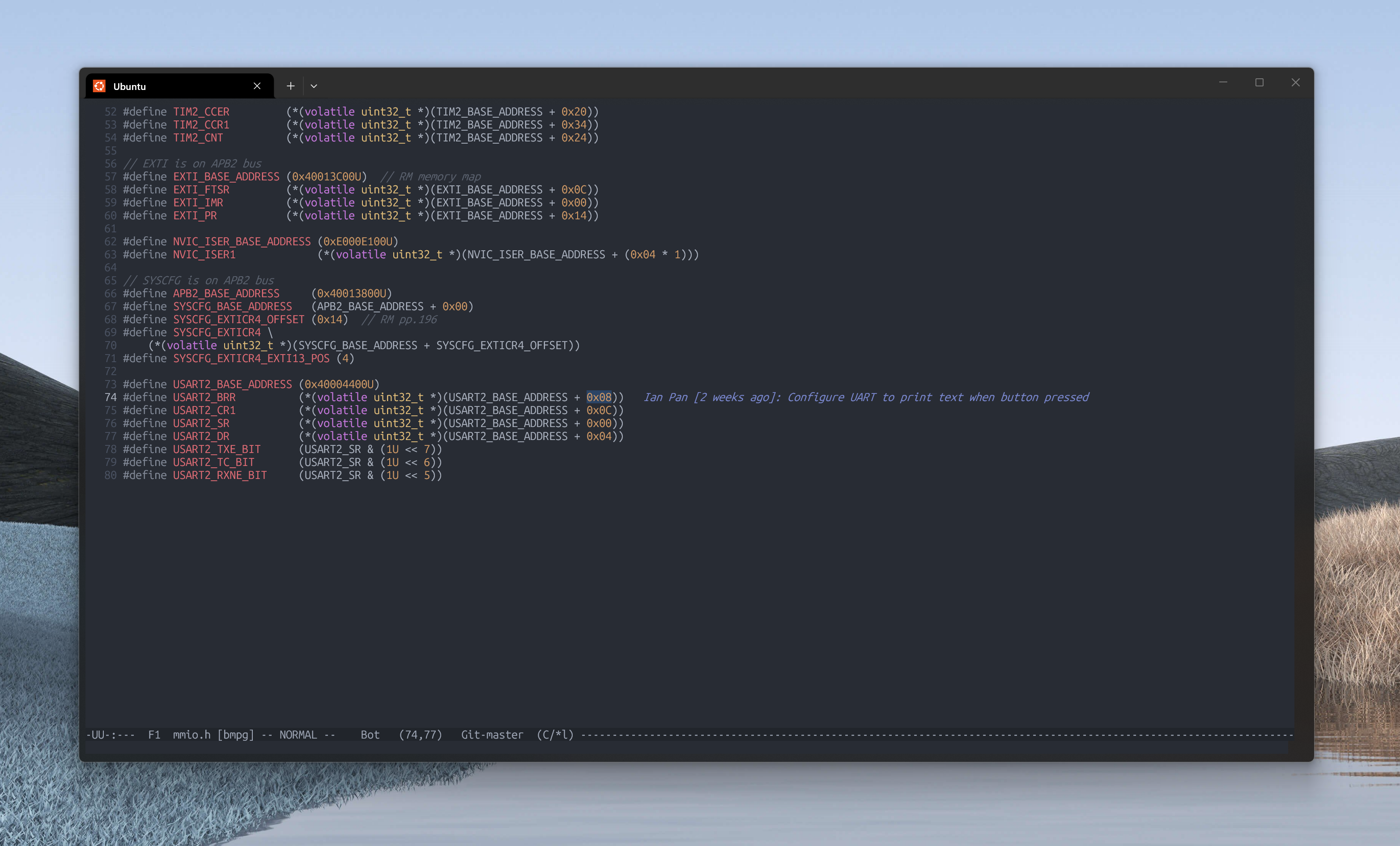Click the USART2_DR macro name

(201, 437)
